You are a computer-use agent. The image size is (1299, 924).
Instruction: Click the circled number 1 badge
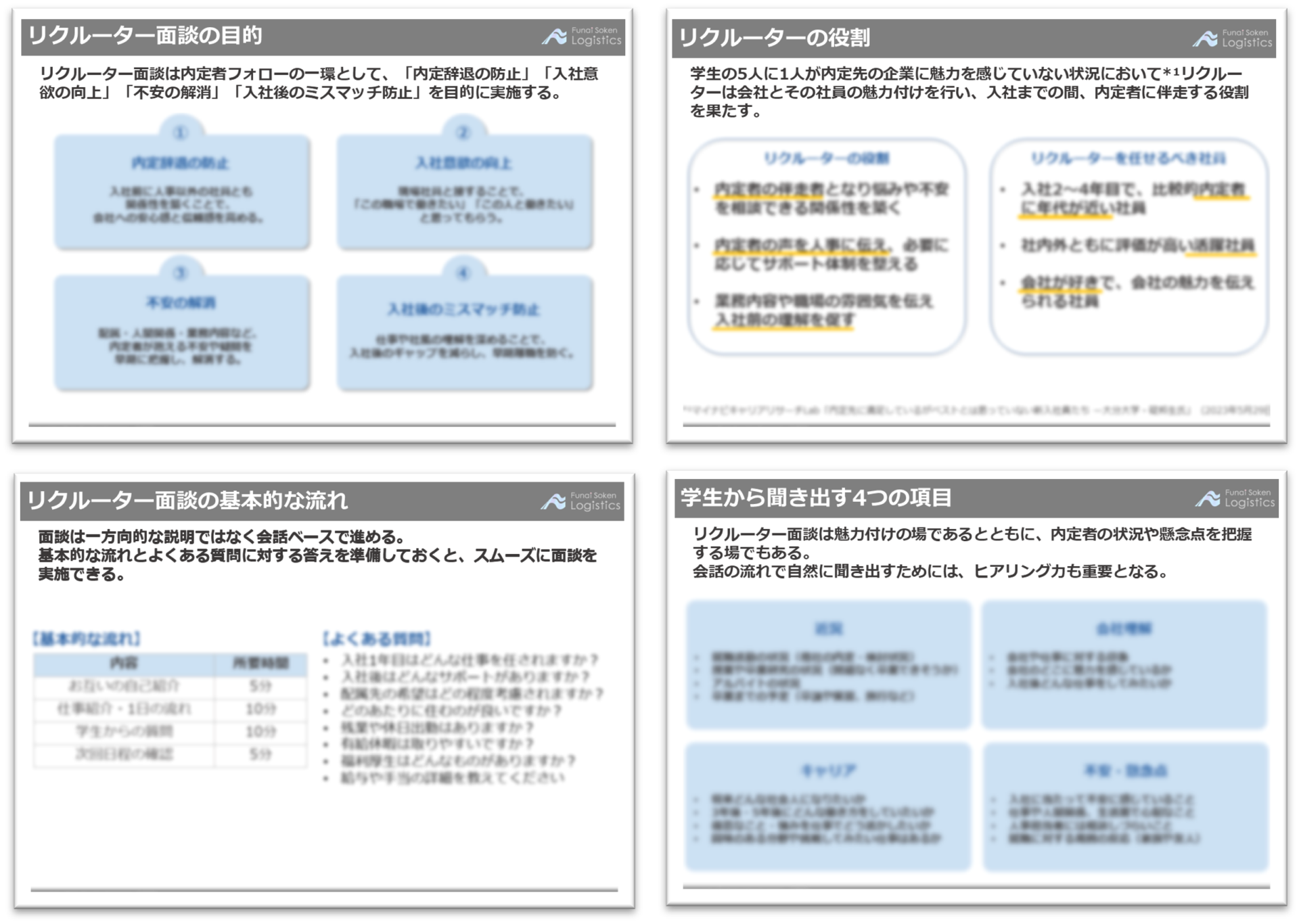point(181,133)
